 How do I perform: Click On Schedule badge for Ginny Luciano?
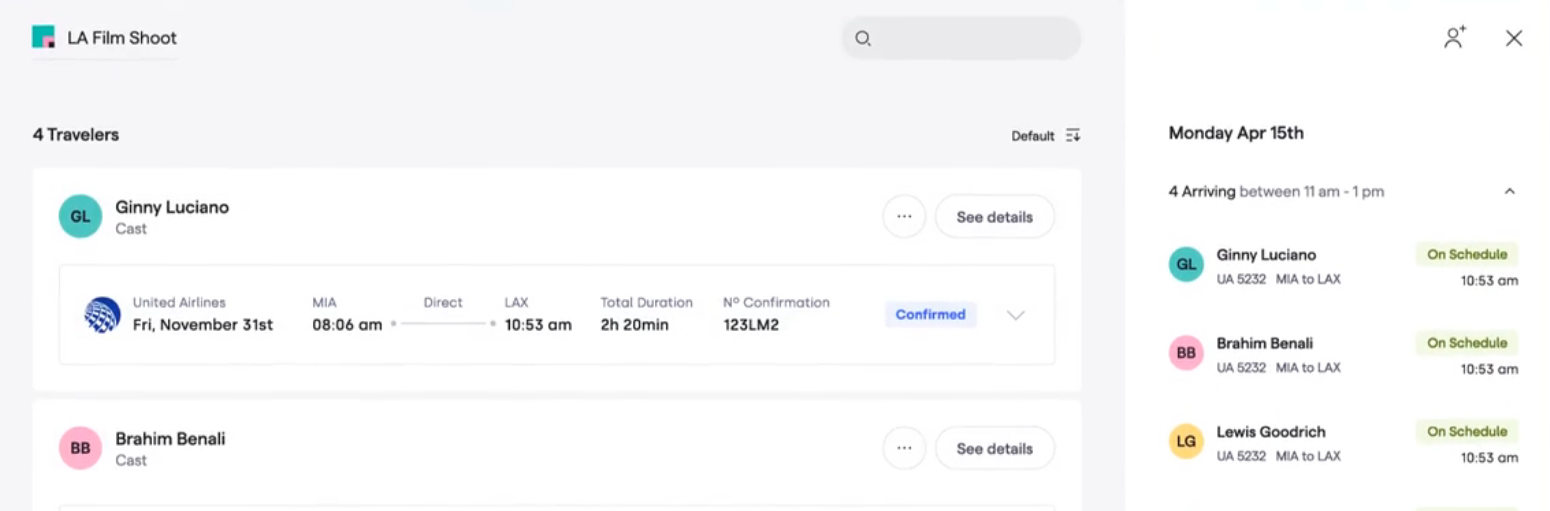1466,254
